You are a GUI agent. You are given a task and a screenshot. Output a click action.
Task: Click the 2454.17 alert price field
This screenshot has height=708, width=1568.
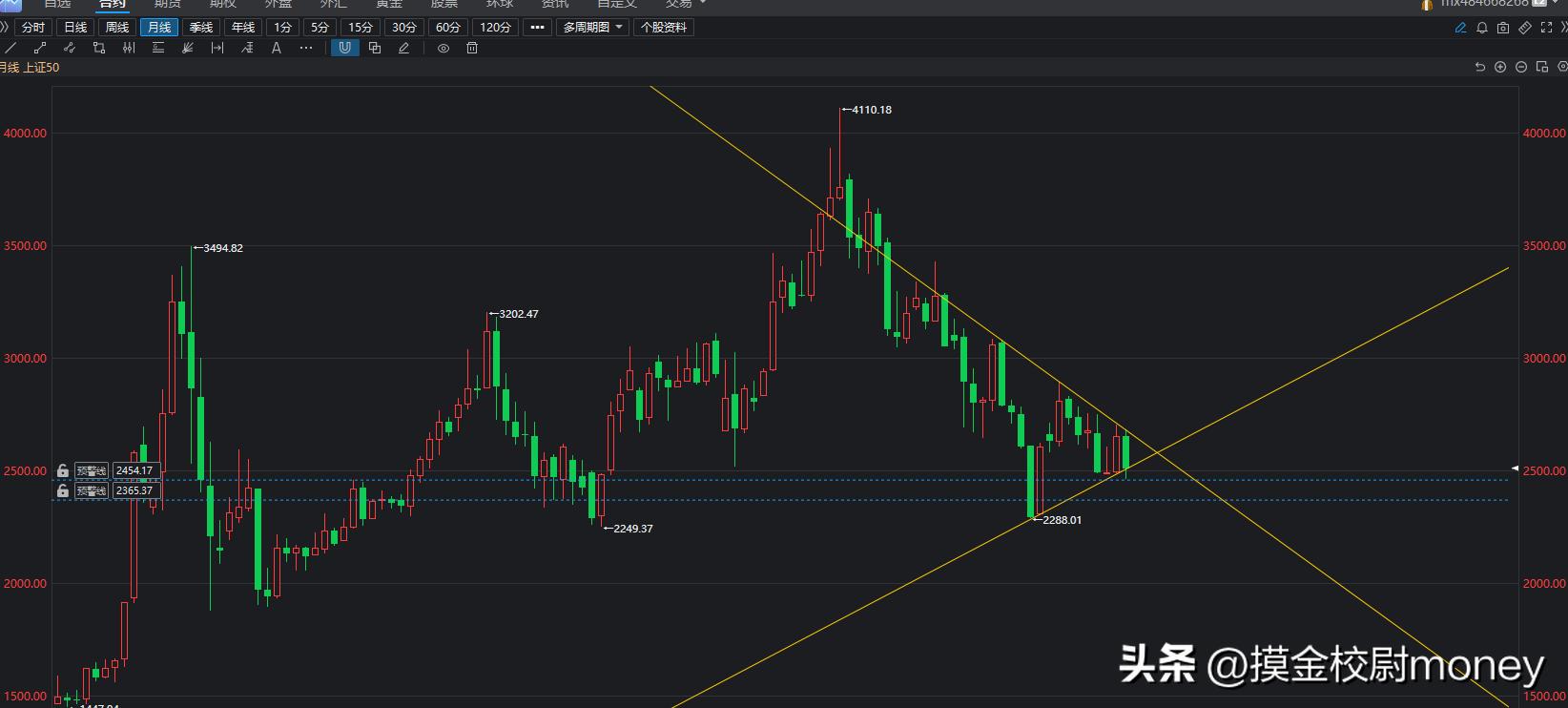pyautogui.click(x=134, y=470)
